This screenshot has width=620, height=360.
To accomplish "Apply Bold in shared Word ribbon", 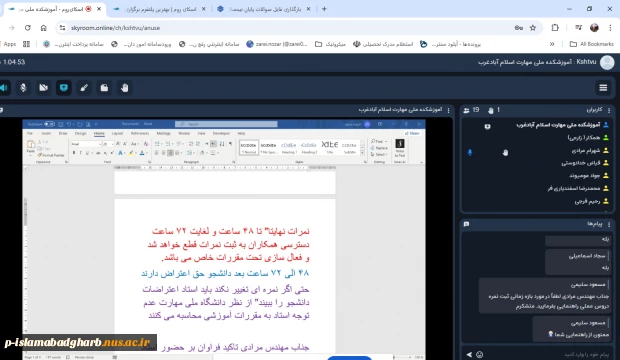I will point(74,153).
